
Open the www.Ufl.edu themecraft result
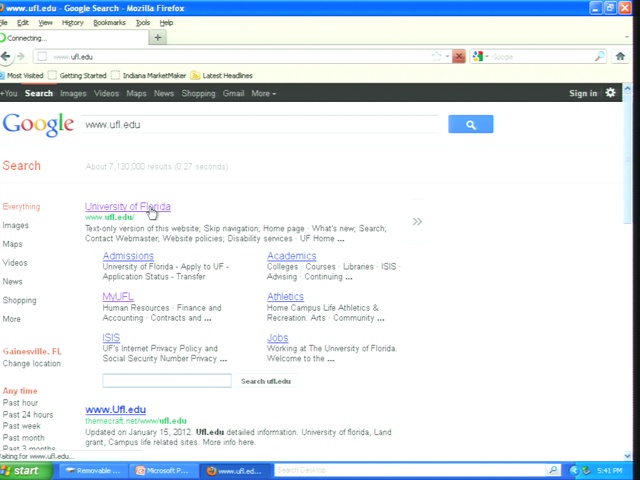coord(116,409)
